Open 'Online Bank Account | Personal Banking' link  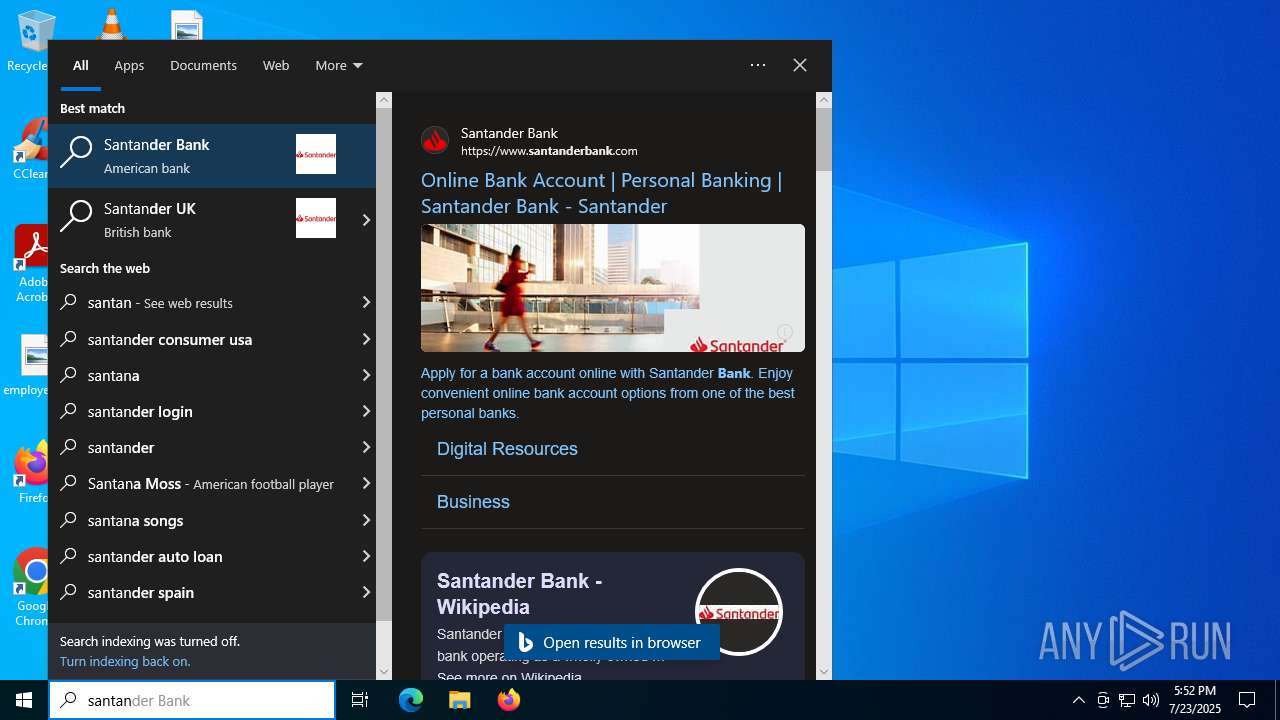point(601,193)
